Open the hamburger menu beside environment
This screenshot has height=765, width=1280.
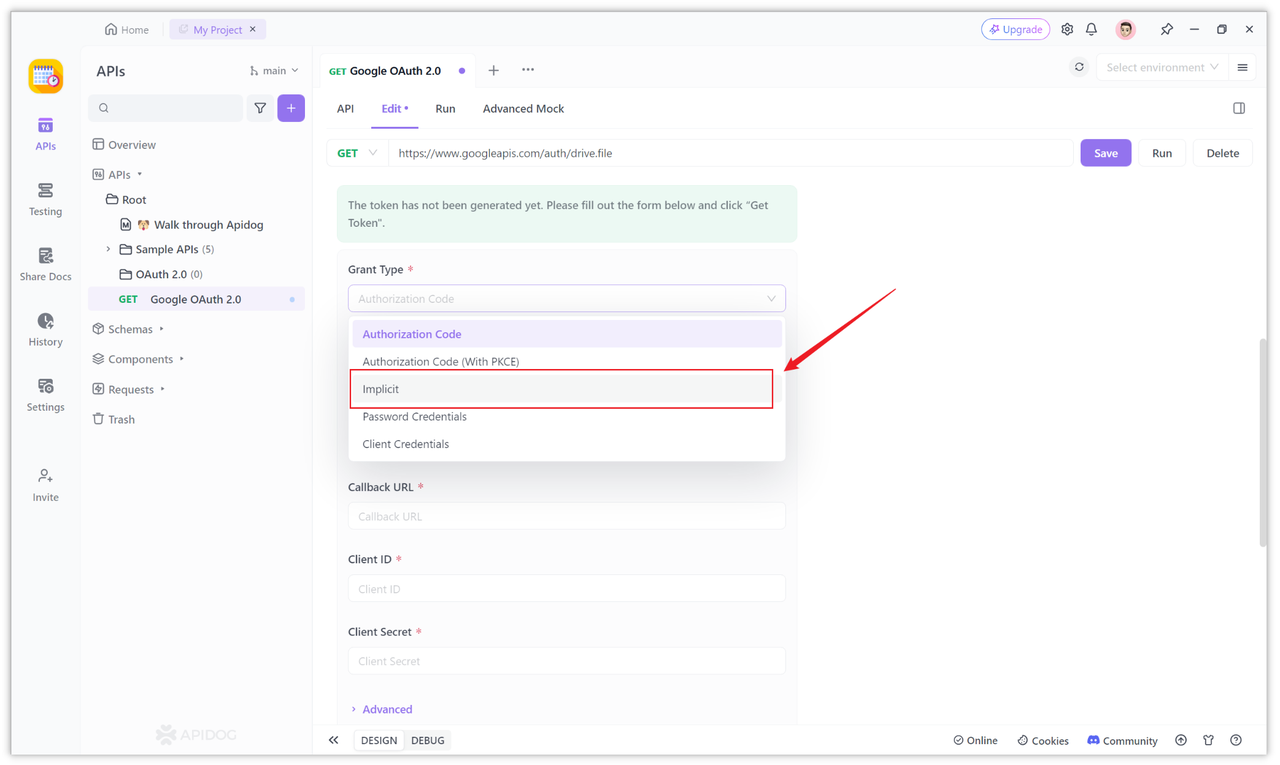1243,68
